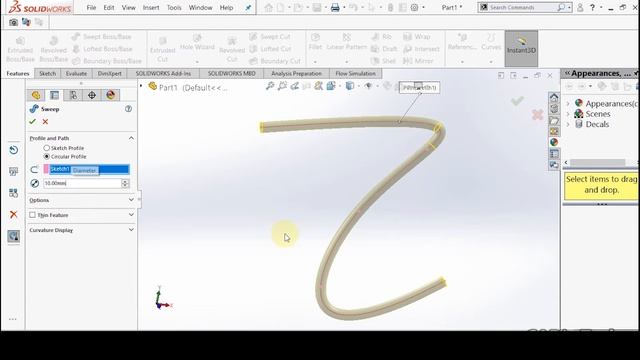Switch to the Sketch tab
640x360 pixels.
pyautogui.click(x=47, y=73)
